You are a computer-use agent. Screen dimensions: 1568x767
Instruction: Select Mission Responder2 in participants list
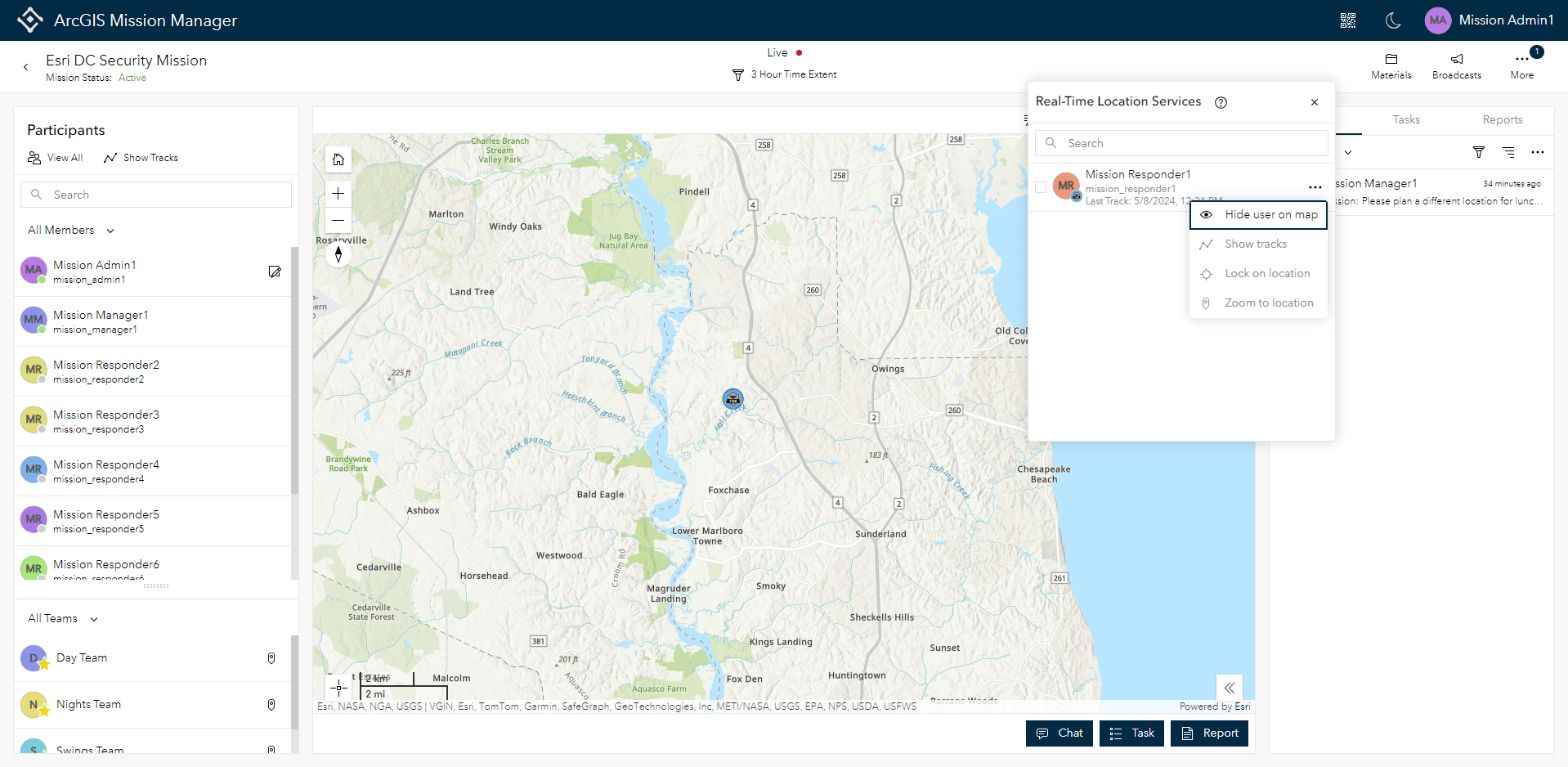pyautogui.click(x=153, y=371)
